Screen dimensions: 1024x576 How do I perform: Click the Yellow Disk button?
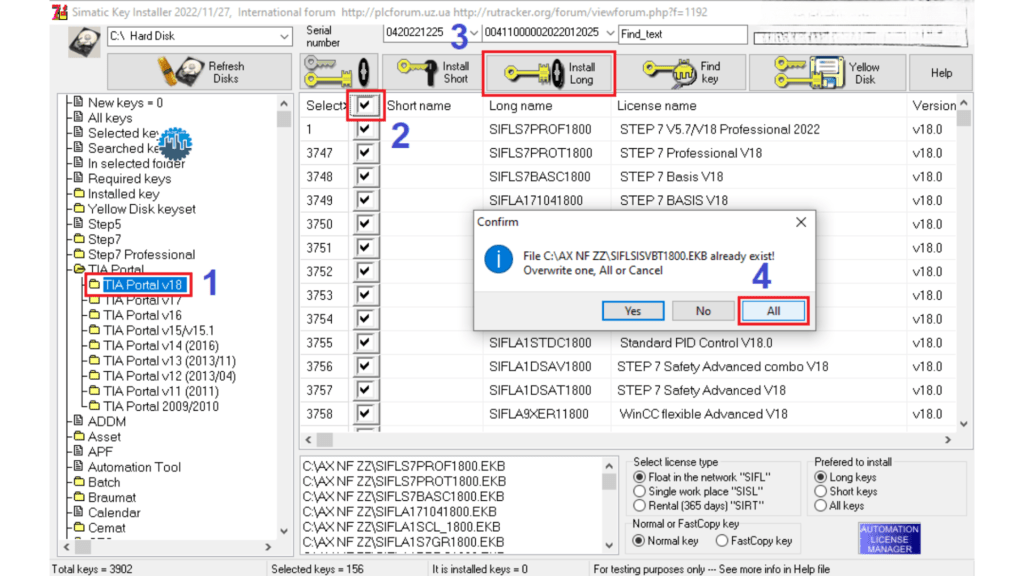point(827,72)
